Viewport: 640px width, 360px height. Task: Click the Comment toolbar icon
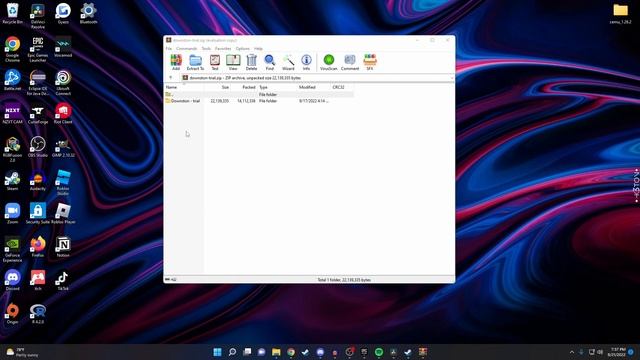tap(350, 62)
